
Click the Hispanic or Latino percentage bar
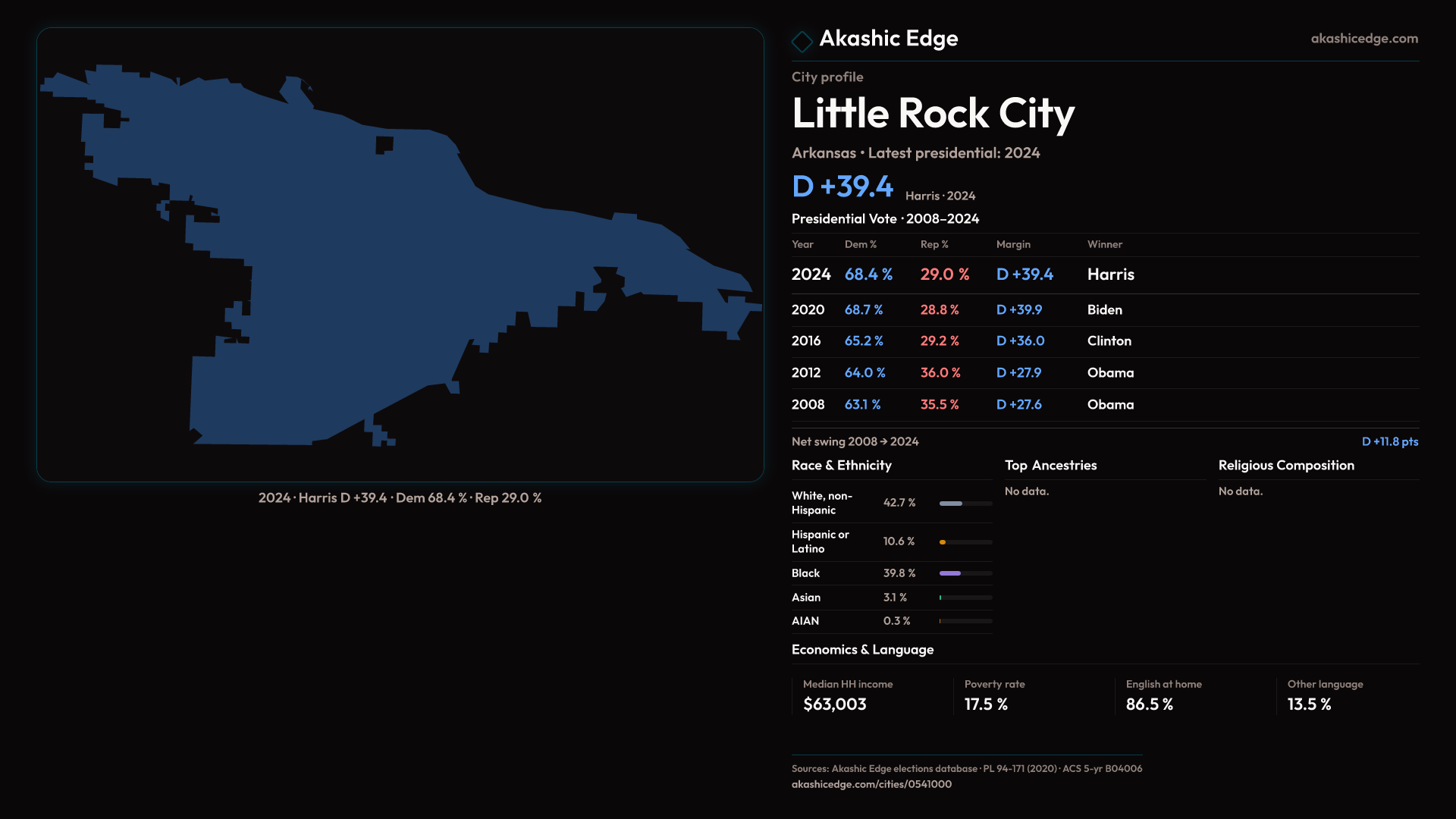click(965, 542)
